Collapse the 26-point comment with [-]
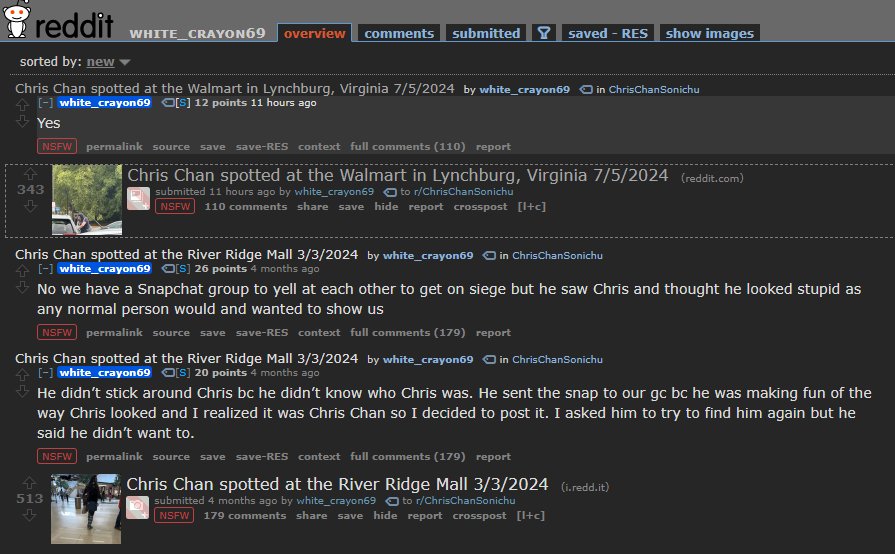The image size is (895, 554). click(x=46, y=269)
